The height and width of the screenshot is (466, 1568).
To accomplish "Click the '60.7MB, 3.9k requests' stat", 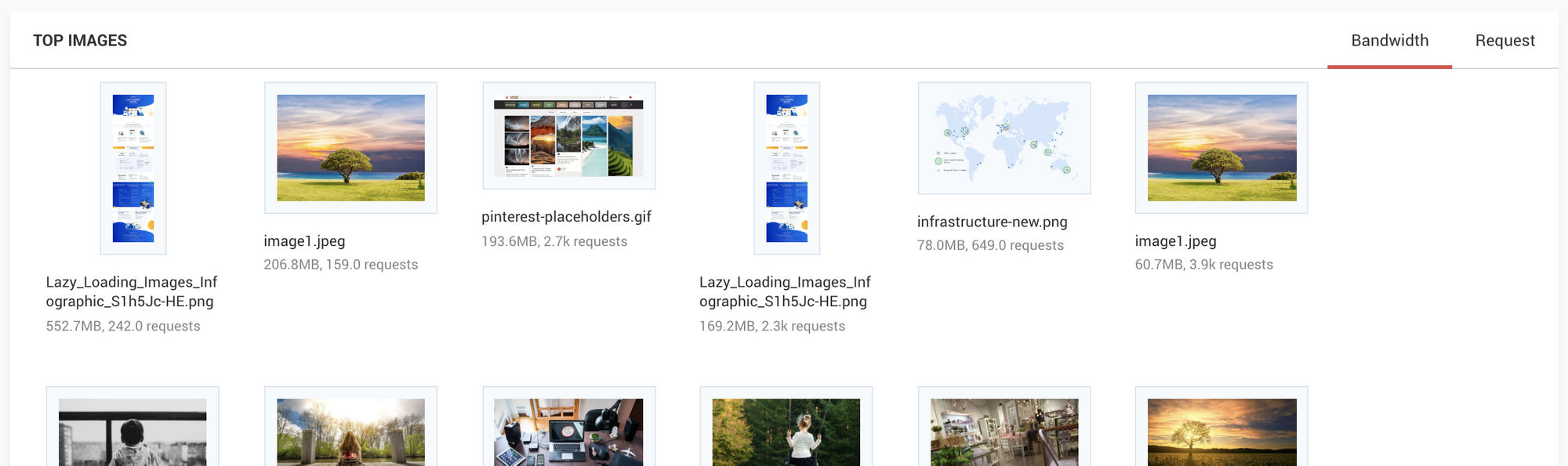I will [x=1204, y=265].
